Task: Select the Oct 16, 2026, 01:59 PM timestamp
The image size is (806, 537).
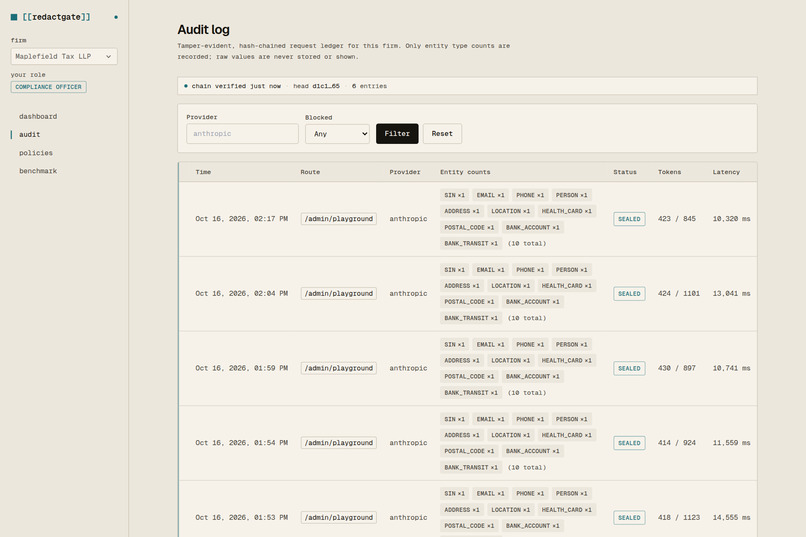Action: pyautogui.click(x=242, y=368)
